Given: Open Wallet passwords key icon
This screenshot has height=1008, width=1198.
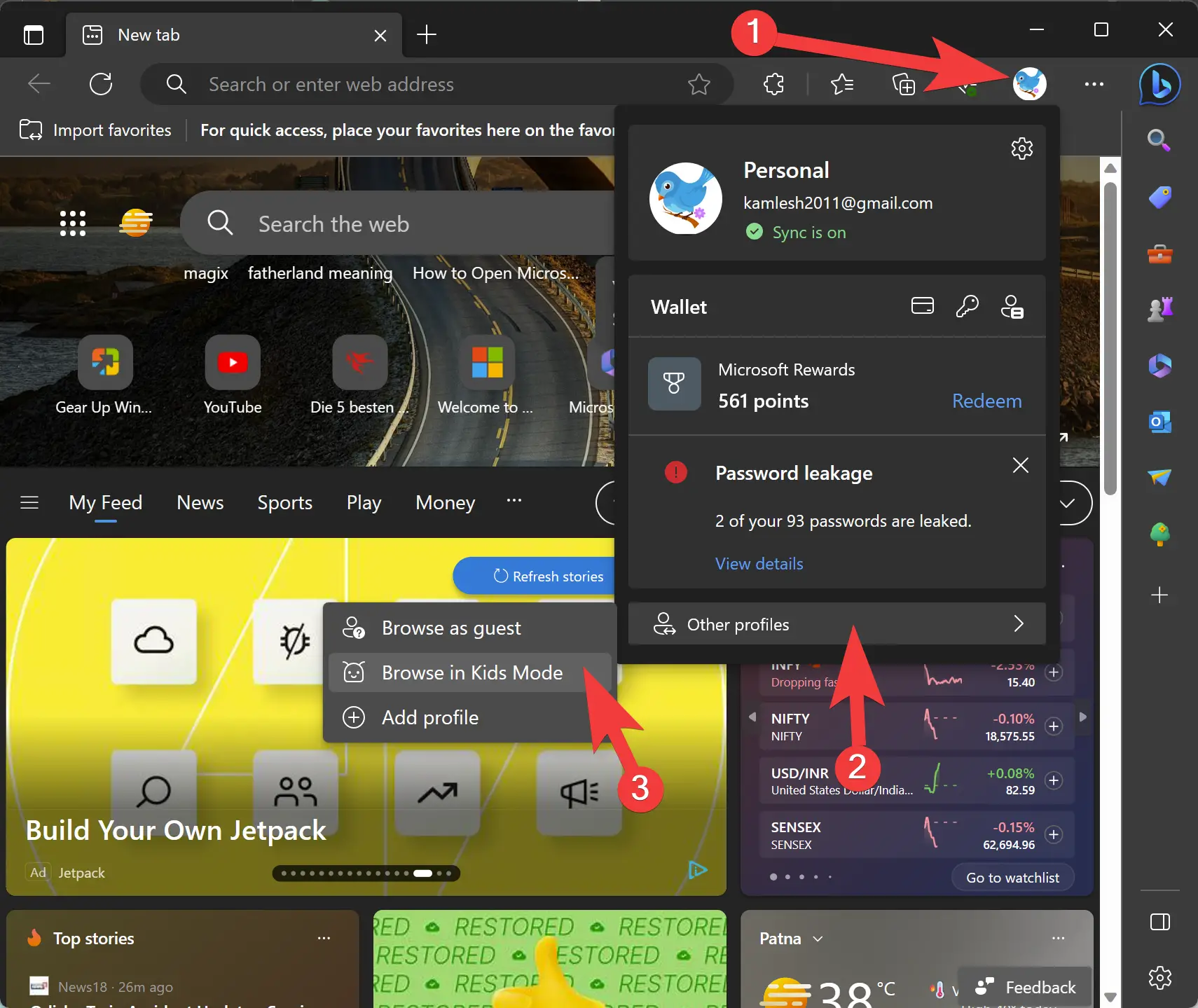Looking at the screenshot, I should (x=967, y=306).
